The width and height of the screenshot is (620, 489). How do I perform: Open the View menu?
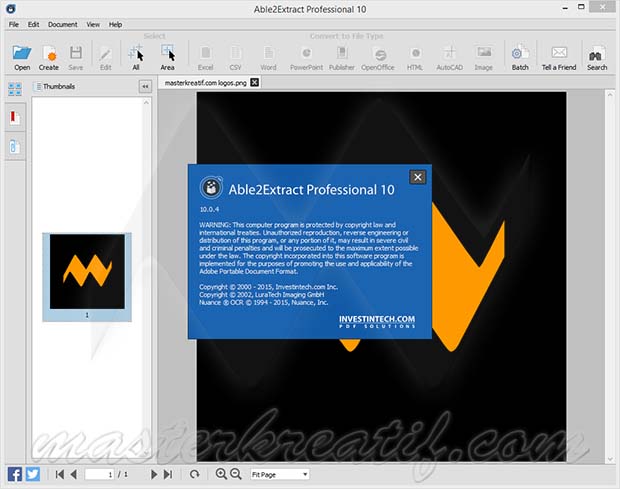93,25
